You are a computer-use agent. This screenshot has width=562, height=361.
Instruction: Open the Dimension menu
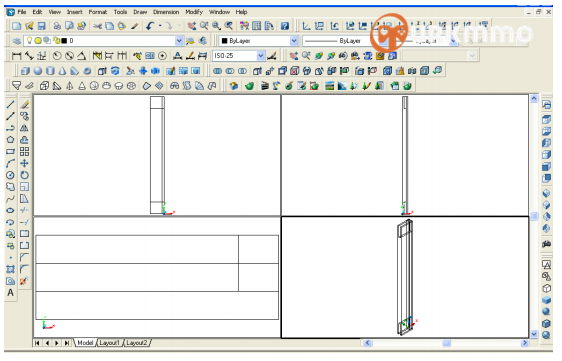166,12
